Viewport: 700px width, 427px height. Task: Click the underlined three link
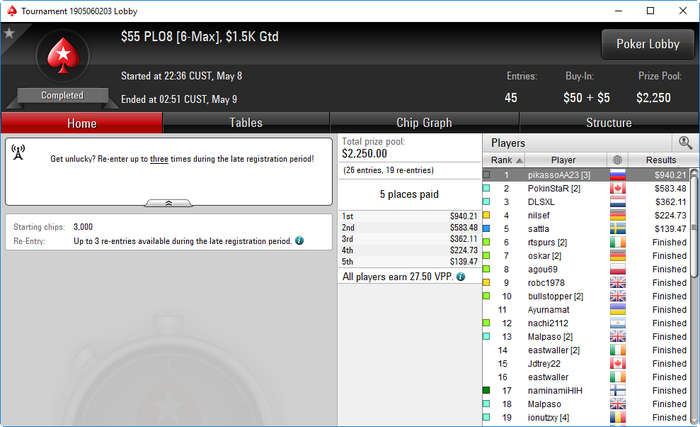pos(159,159)
